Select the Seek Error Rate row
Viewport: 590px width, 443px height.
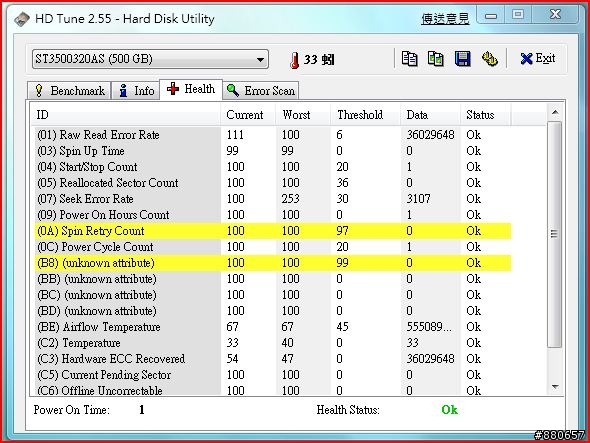click(x=273, y=199)
